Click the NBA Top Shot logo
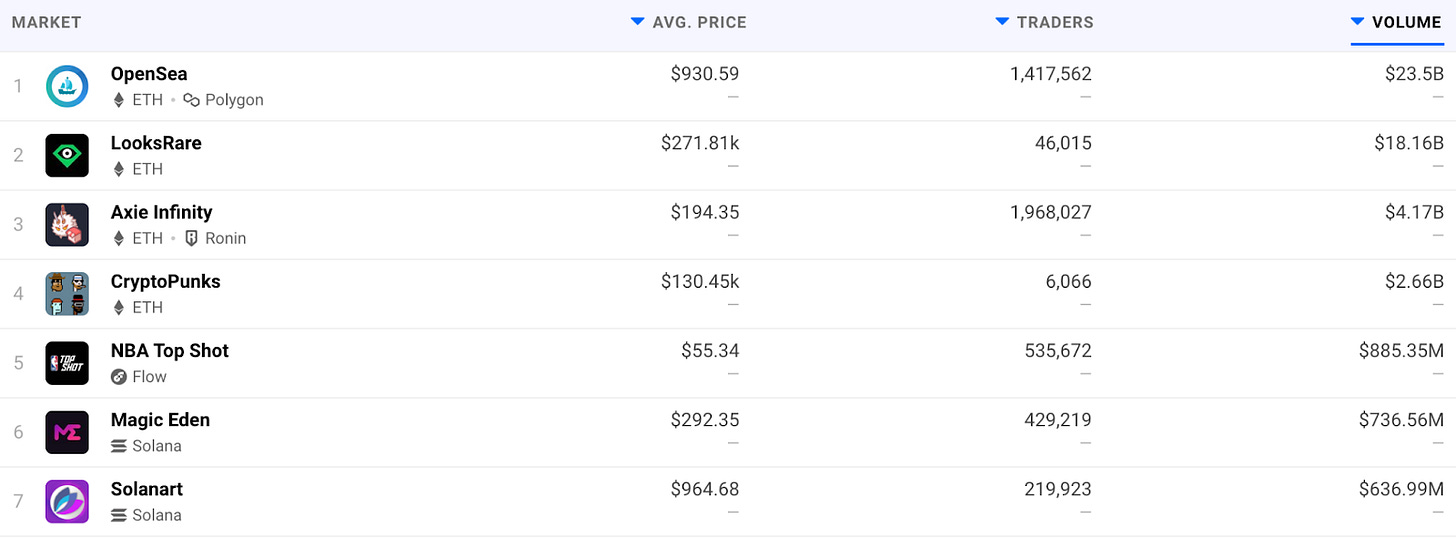Image resolution: width=1456 pixels, height=538 pixels. click(x=67, y=363)
